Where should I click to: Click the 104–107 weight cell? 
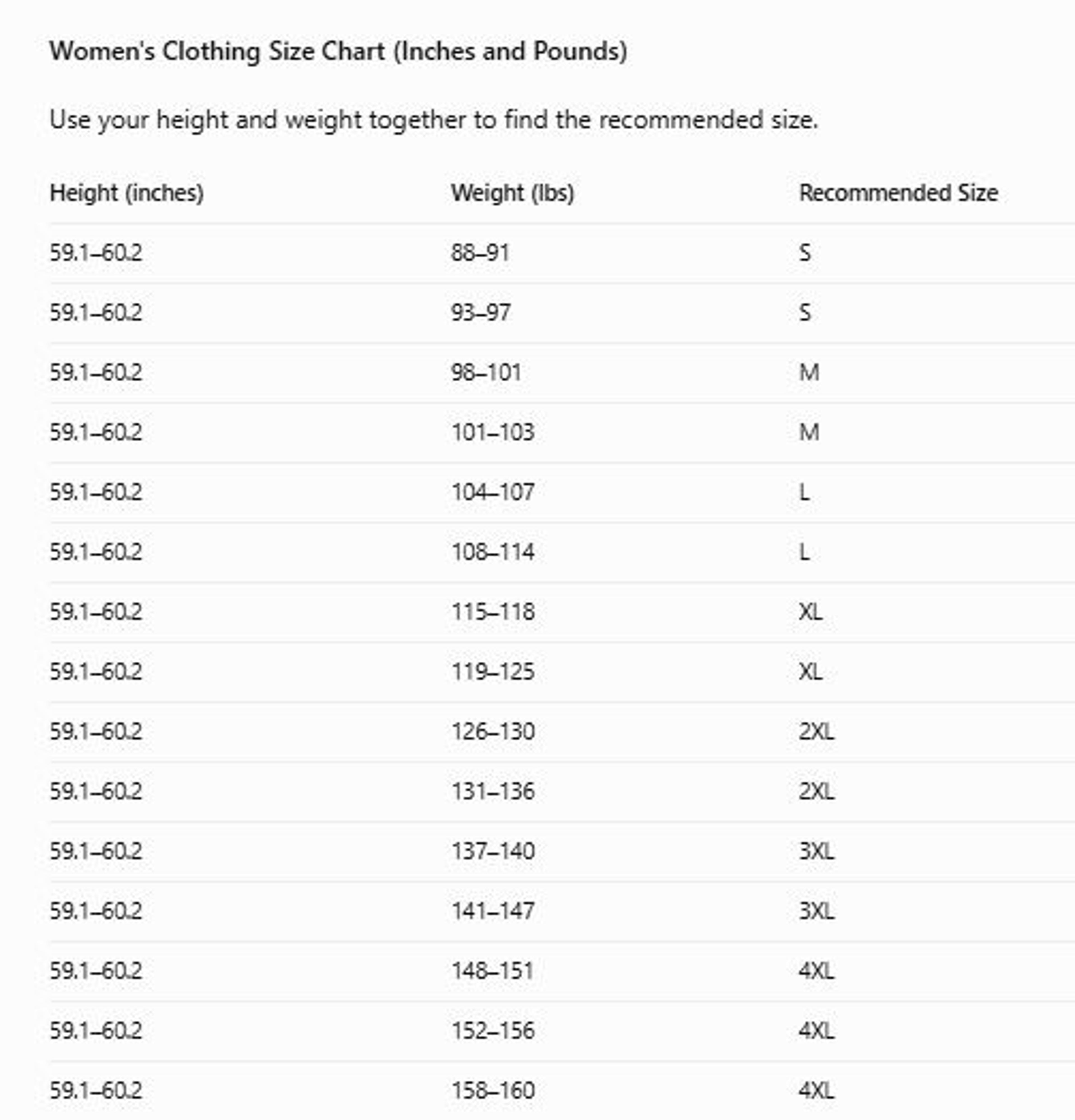492,493
